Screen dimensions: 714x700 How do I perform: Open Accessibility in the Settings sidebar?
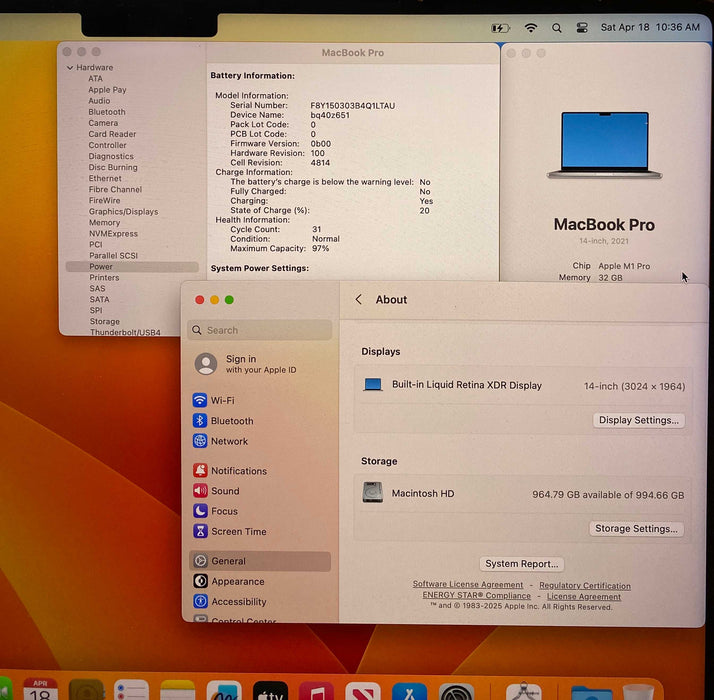pyautogui.click(x=260, y=601)
